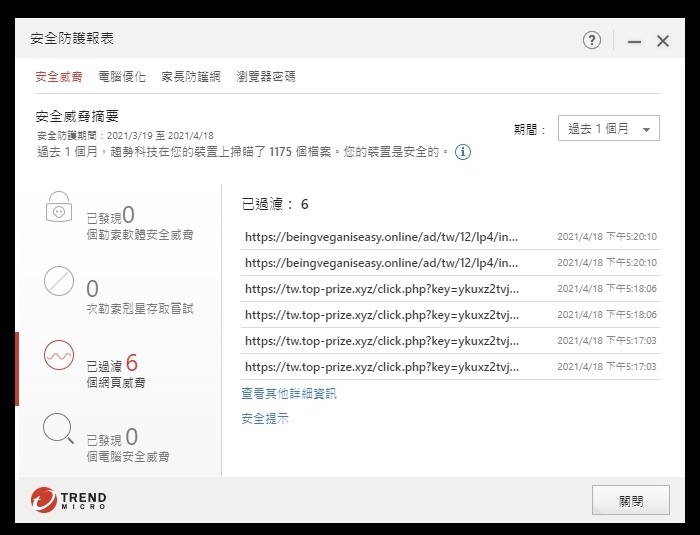Select the magnifier computer threats icon
This screenshot has height=535, width=700.
pyautogui.click(x=59, y=429)
